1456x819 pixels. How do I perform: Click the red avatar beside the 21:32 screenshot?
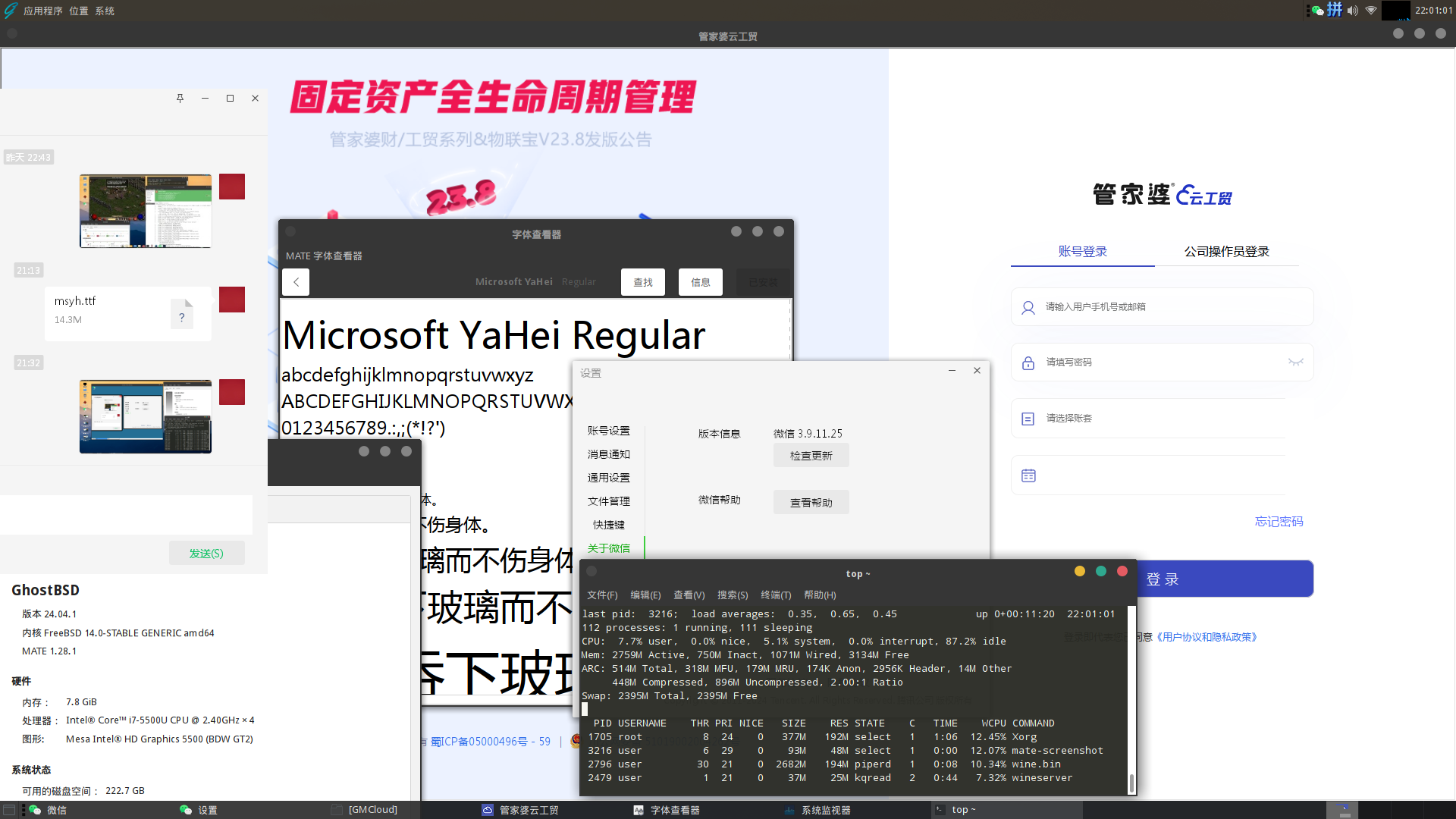click(232, 392)
